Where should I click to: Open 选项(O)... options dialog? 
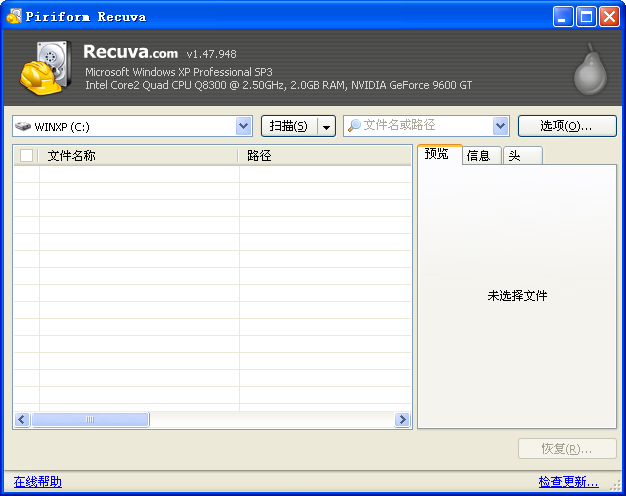(x=567, y=126)
